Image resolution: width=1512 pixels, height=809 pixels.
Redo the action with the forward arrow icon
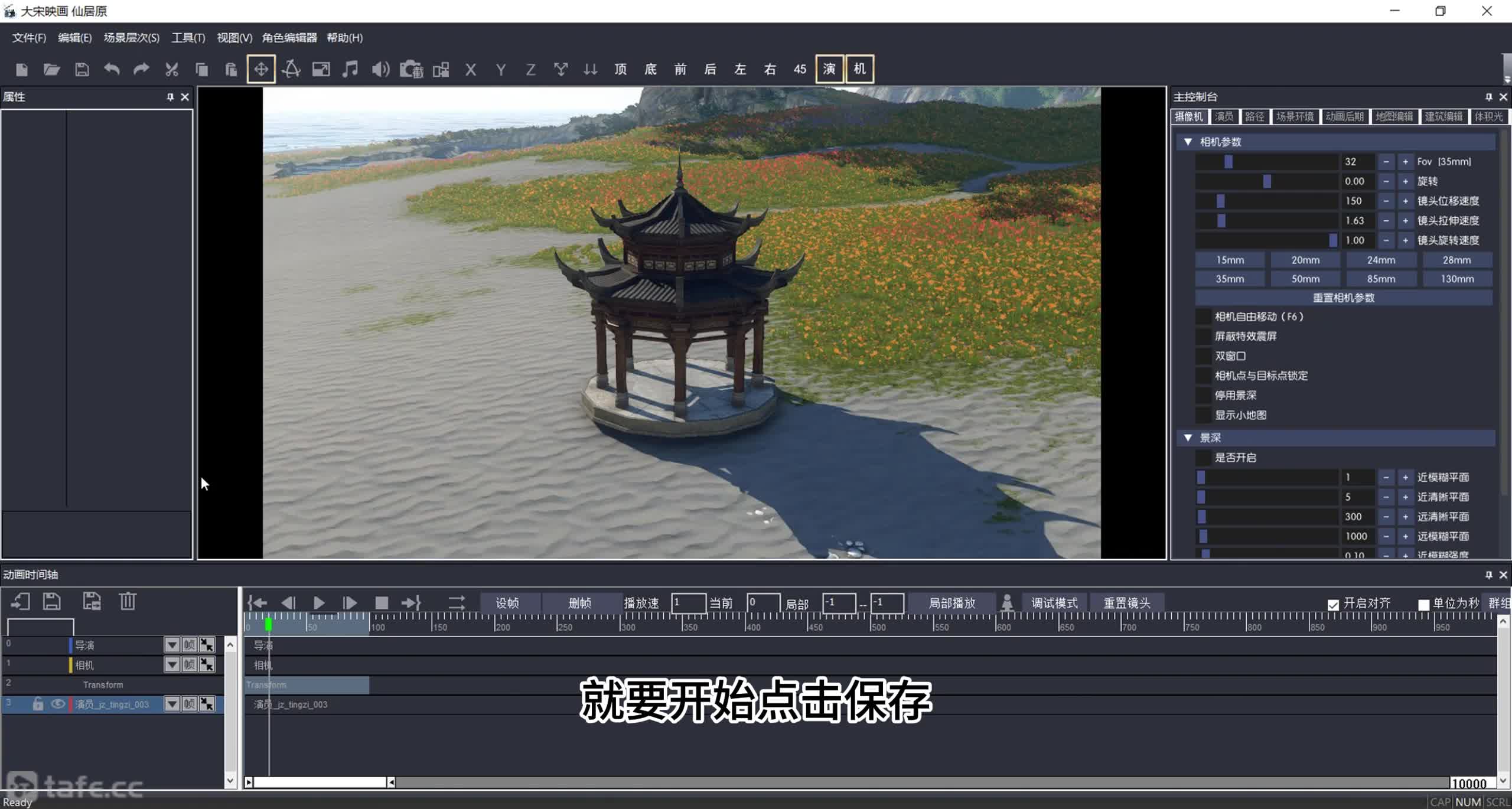pos(141,70)
